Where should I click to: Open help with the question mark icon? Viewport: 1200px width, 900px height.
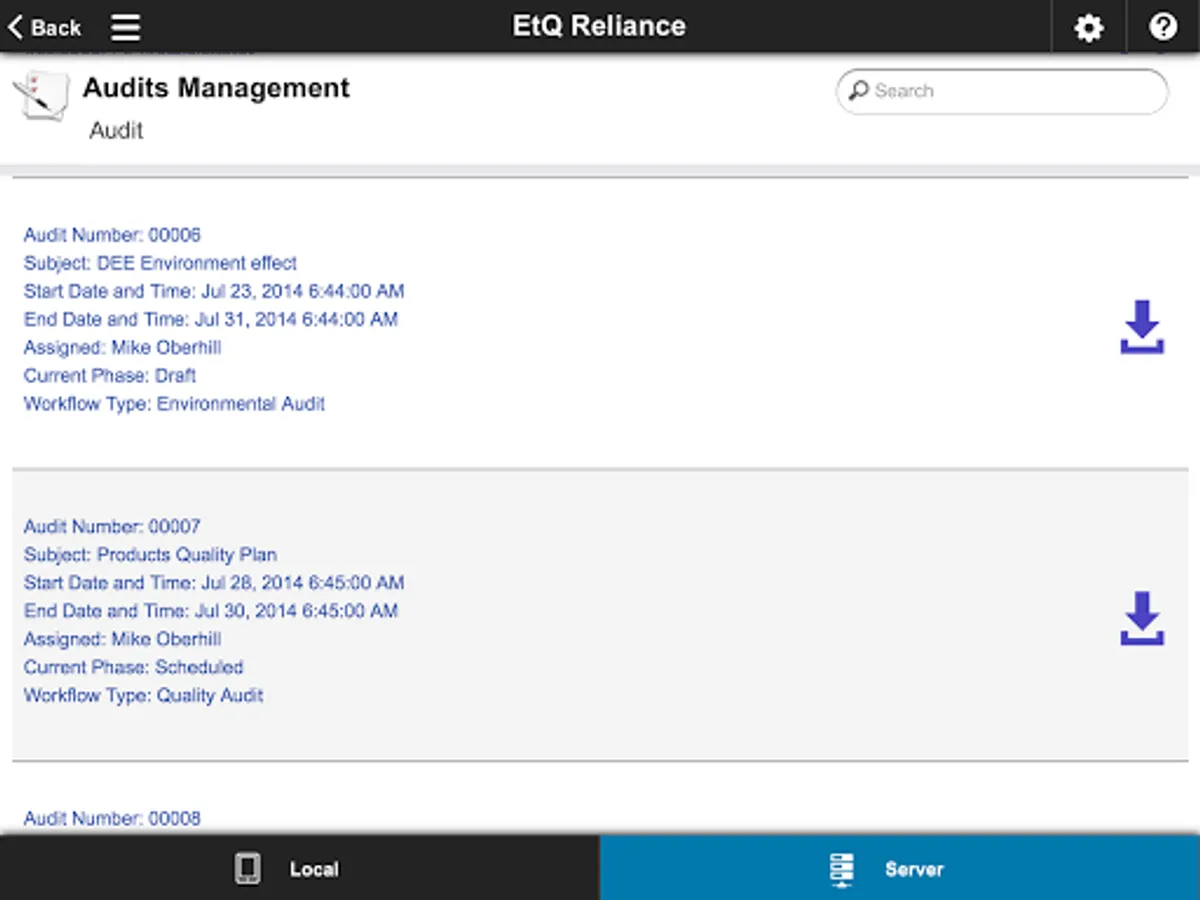[1163, 27]
